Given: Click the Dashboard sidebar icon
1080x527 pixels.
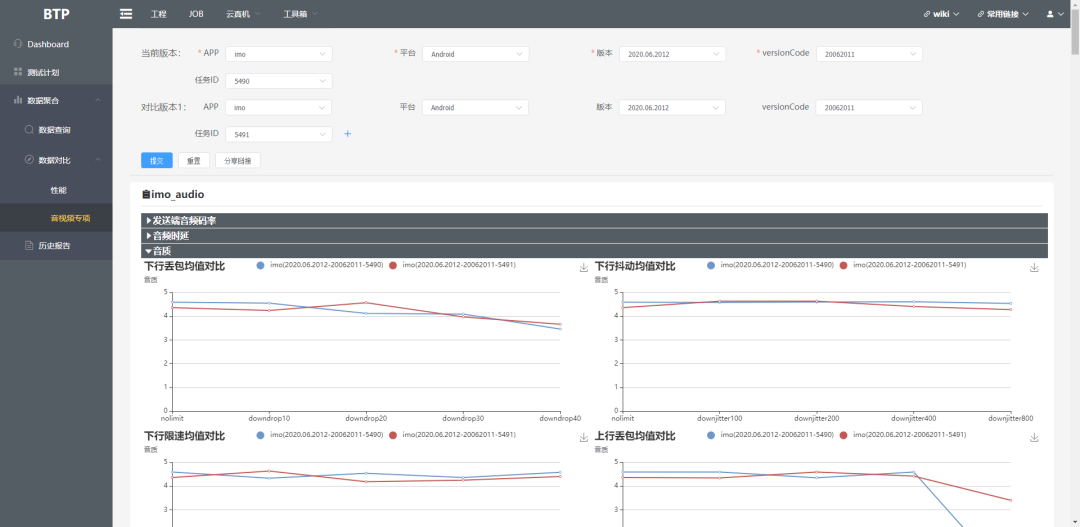Looking at the screenshot, I should (x=18, y=44).
